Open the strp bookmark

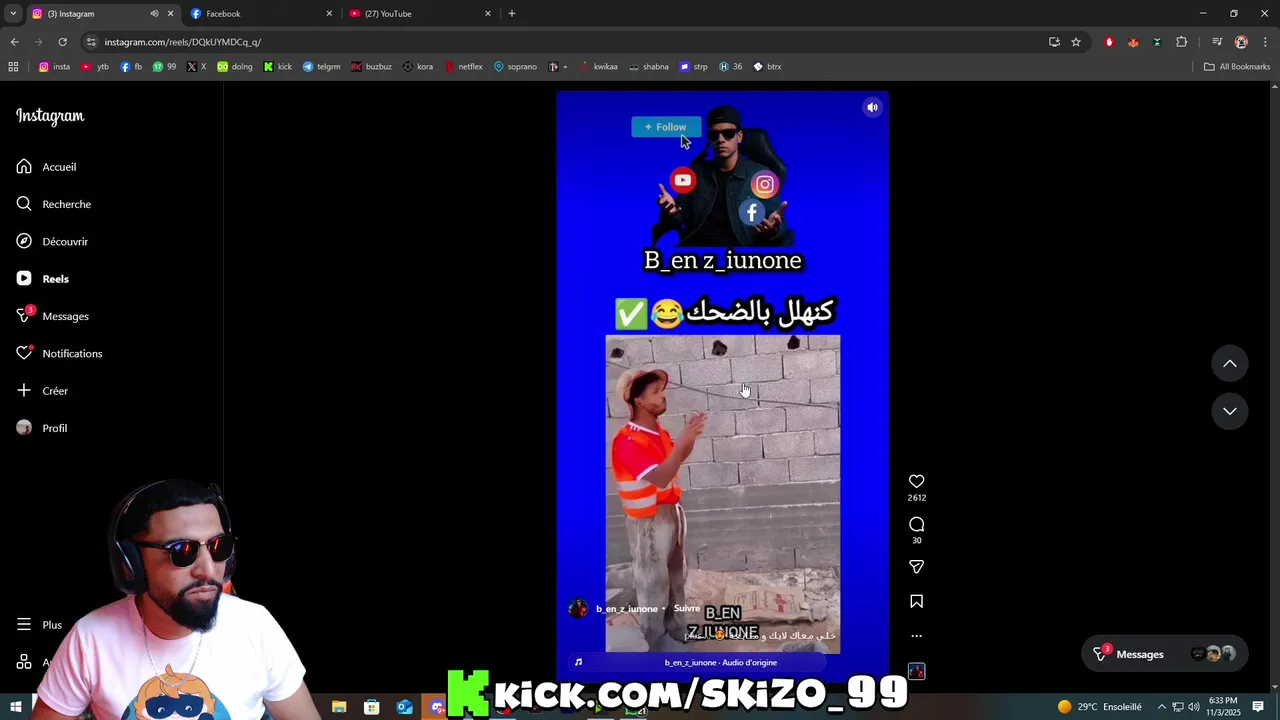tap(693, 67)
